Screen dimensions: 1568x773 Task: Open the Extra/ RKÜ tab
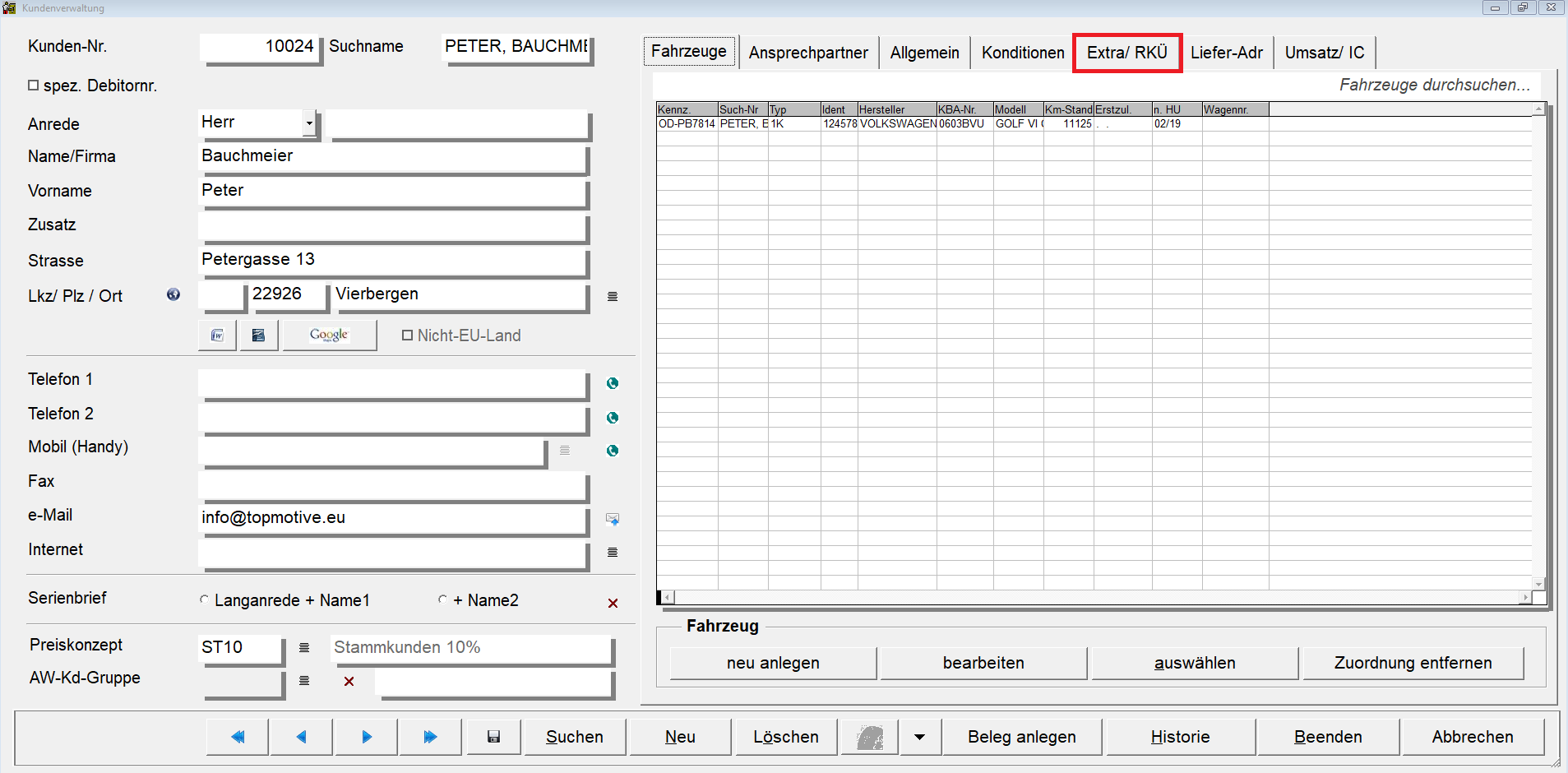1127,53
